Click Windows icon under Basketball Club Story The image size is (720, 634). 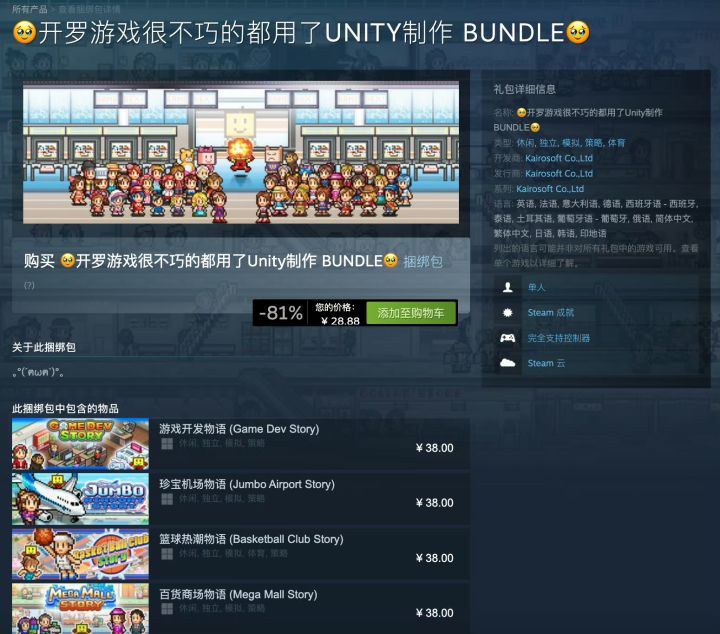(x=167, y=554)
